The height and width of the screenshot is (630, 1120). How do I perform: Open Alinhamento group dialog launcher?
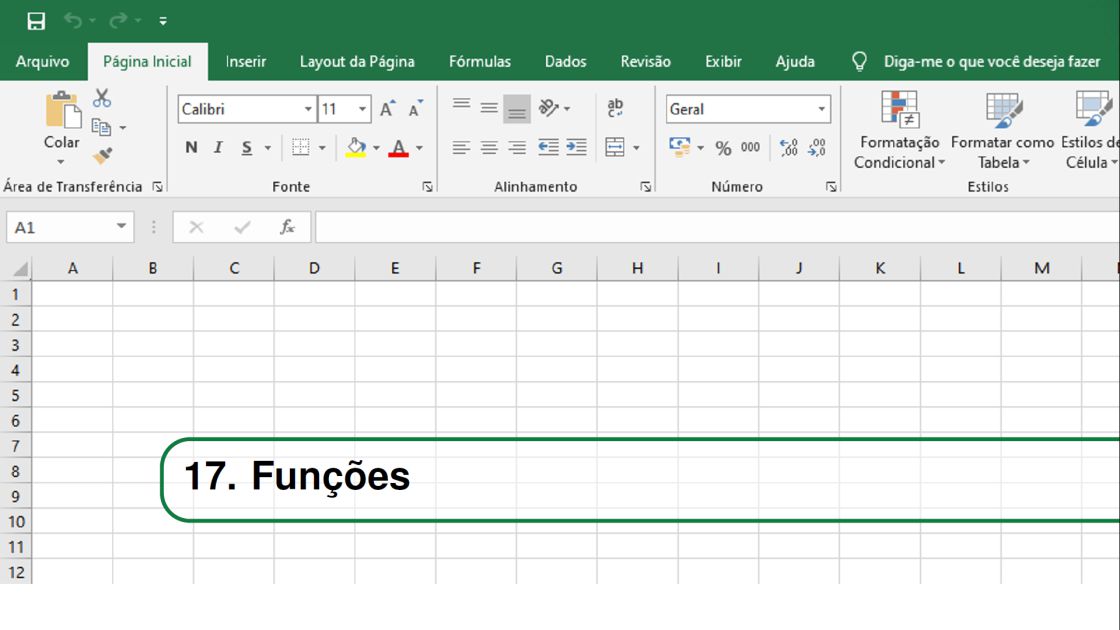click(646, 186)
